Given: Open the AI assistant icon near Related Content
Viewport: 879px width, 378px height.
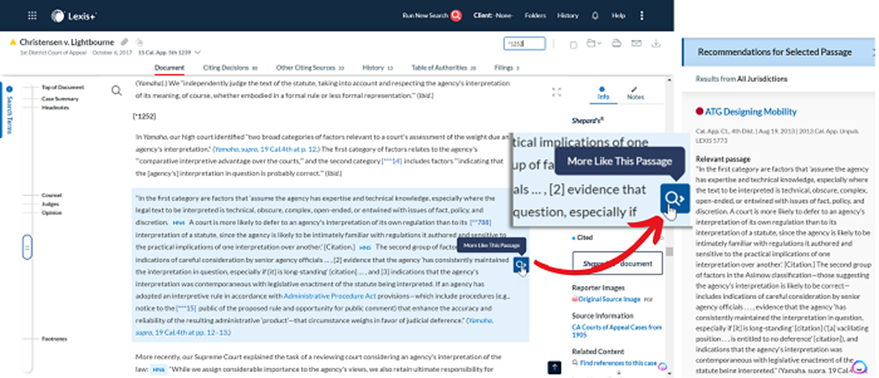Looking at the screenshot, I should coord(662,366).
